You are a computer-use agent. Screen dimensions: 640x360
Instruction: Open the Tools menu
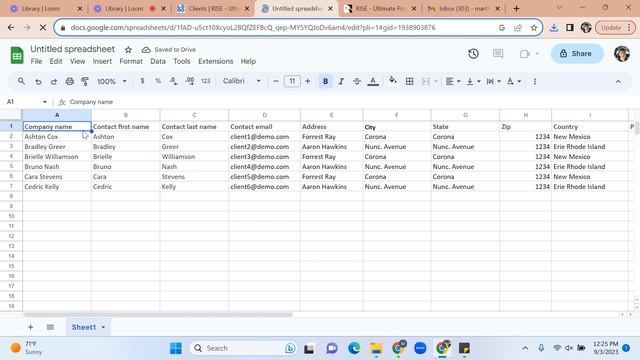click(x=182, y=61)
